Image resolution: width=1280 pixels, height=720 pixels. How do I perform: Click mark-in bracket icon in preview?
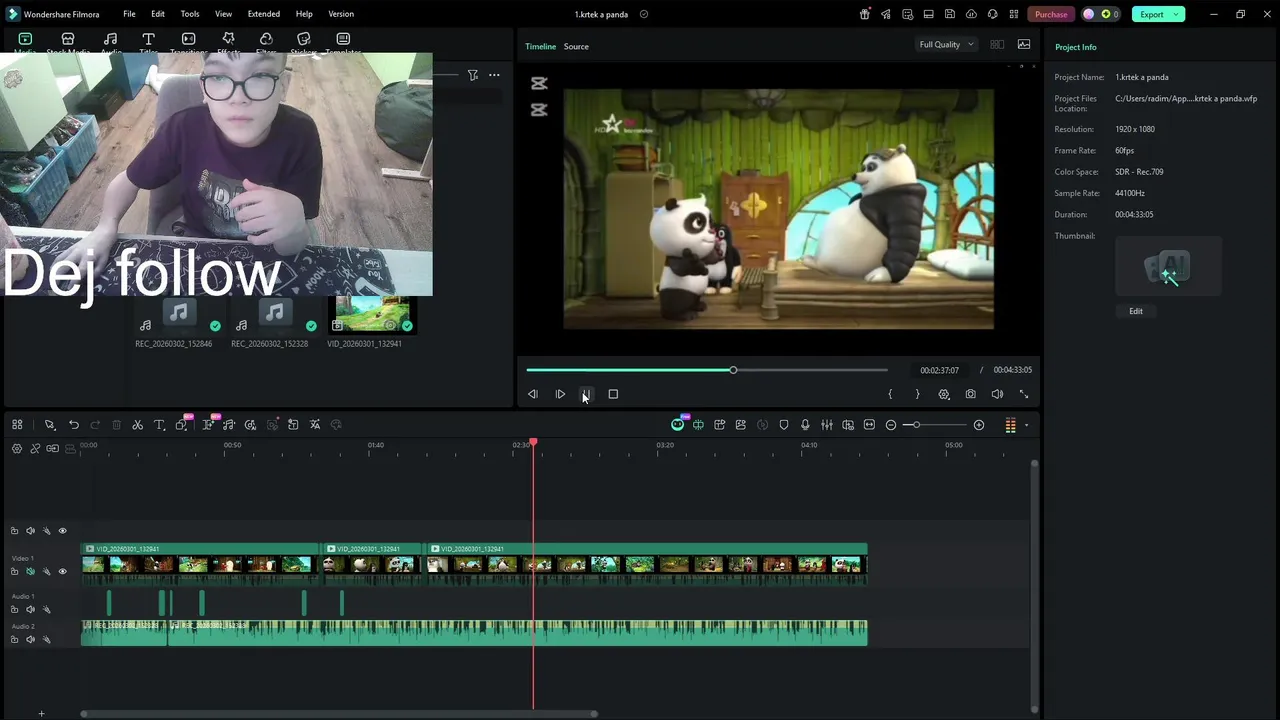click(890, 394)
